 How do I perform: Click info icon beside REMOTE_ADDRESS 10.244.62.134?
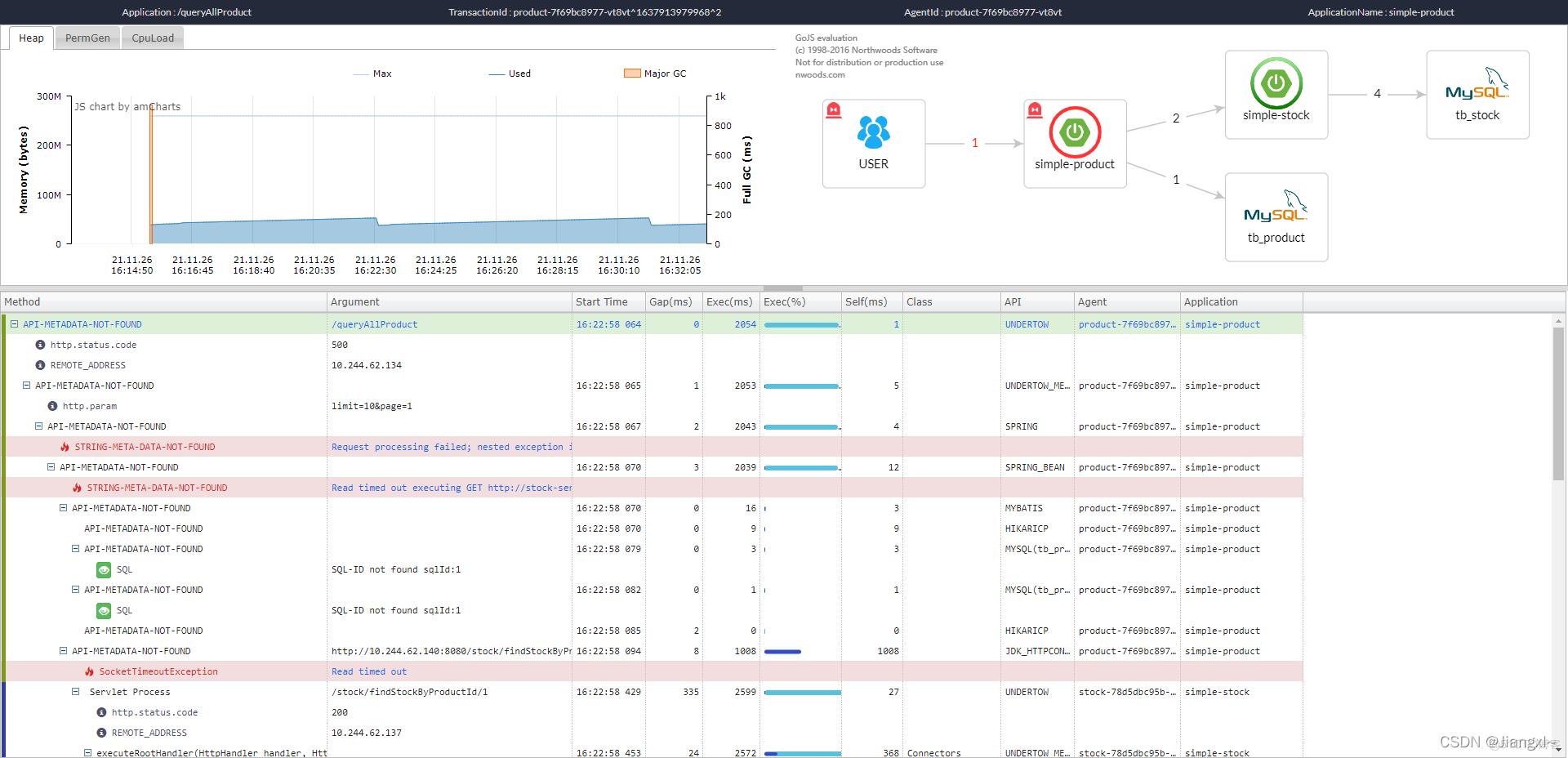click(x=40, y=365)
